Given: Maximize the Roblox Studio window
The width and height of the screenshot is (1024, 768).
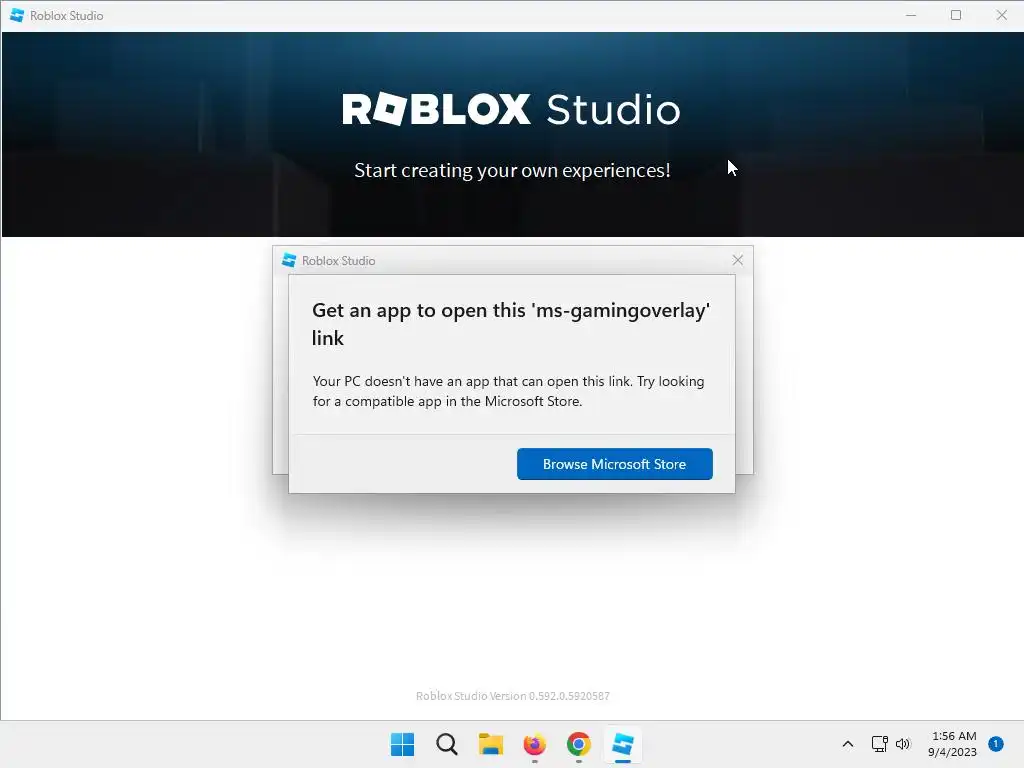Looking at the screenshot, I should tap(956, 15).
